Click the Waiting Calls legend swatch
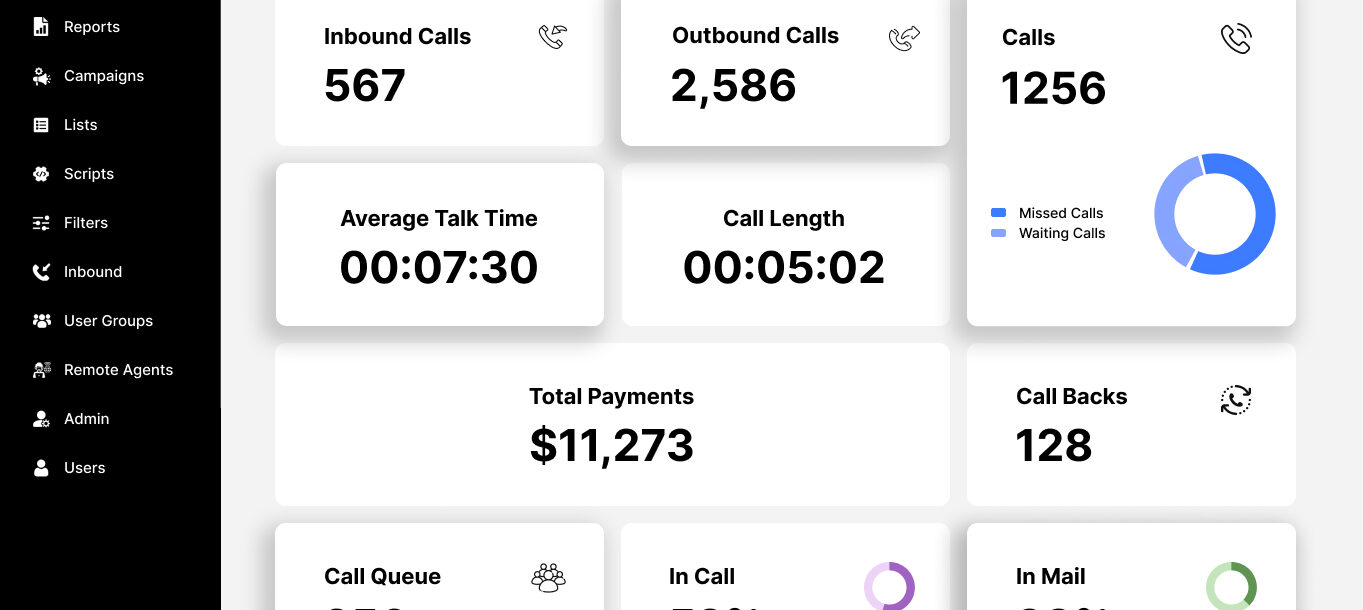 point(998,233)
